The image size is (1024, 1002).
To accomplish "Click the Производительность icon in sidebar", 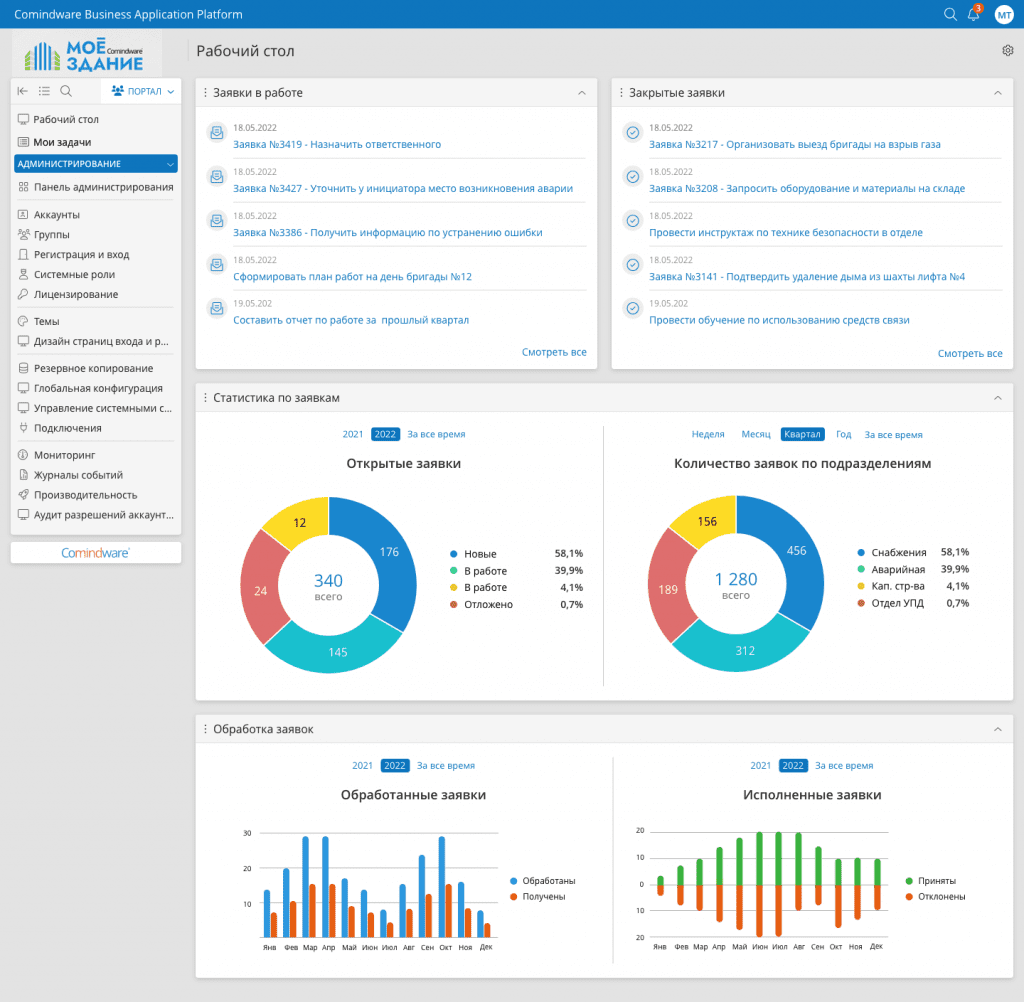I will pyautogui.click(x=22, y=494).
